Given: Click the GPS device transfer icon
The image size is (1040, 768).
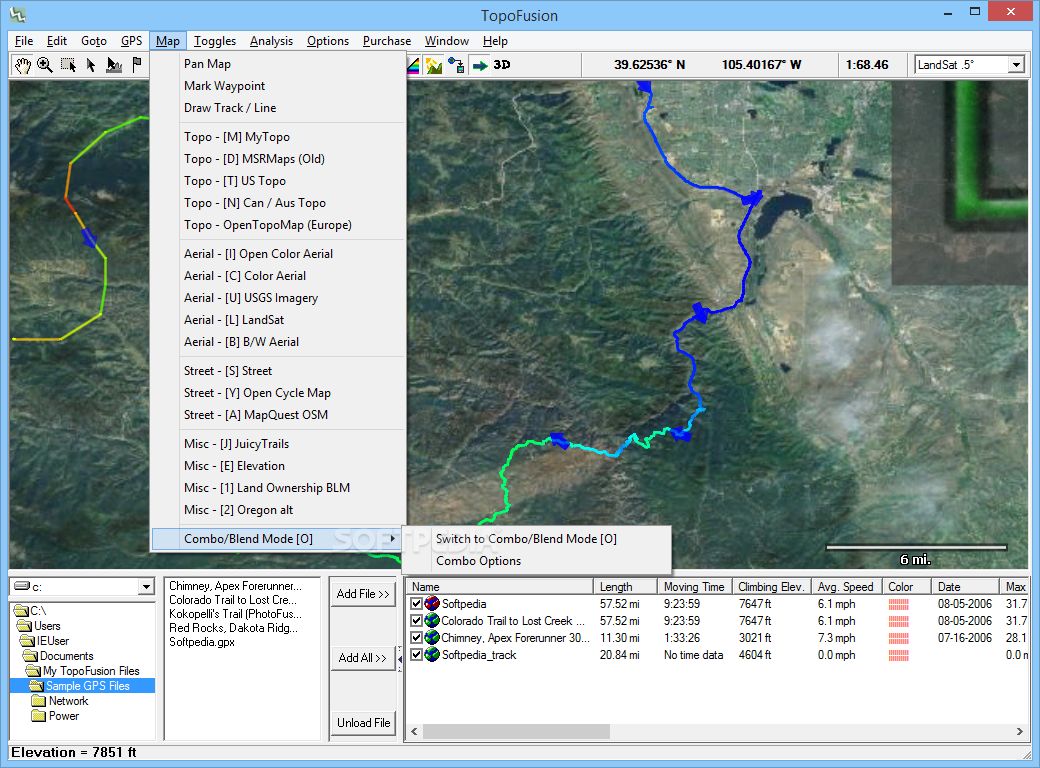Looking at the screenshot, I should point(456,65).
